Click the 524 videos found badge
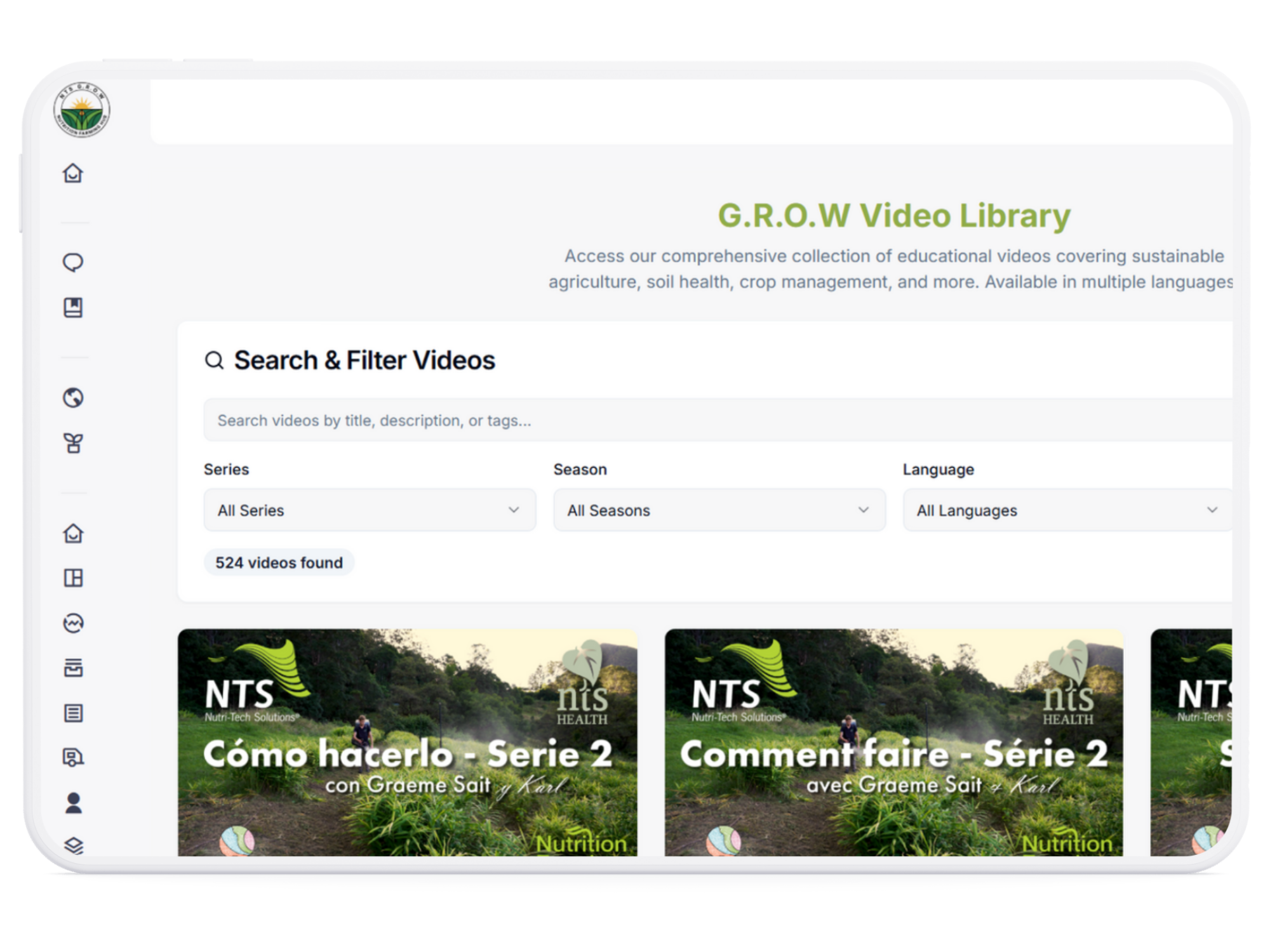Image resolution: width=1270 pixels, height=952 pixels. pos(279,562)
